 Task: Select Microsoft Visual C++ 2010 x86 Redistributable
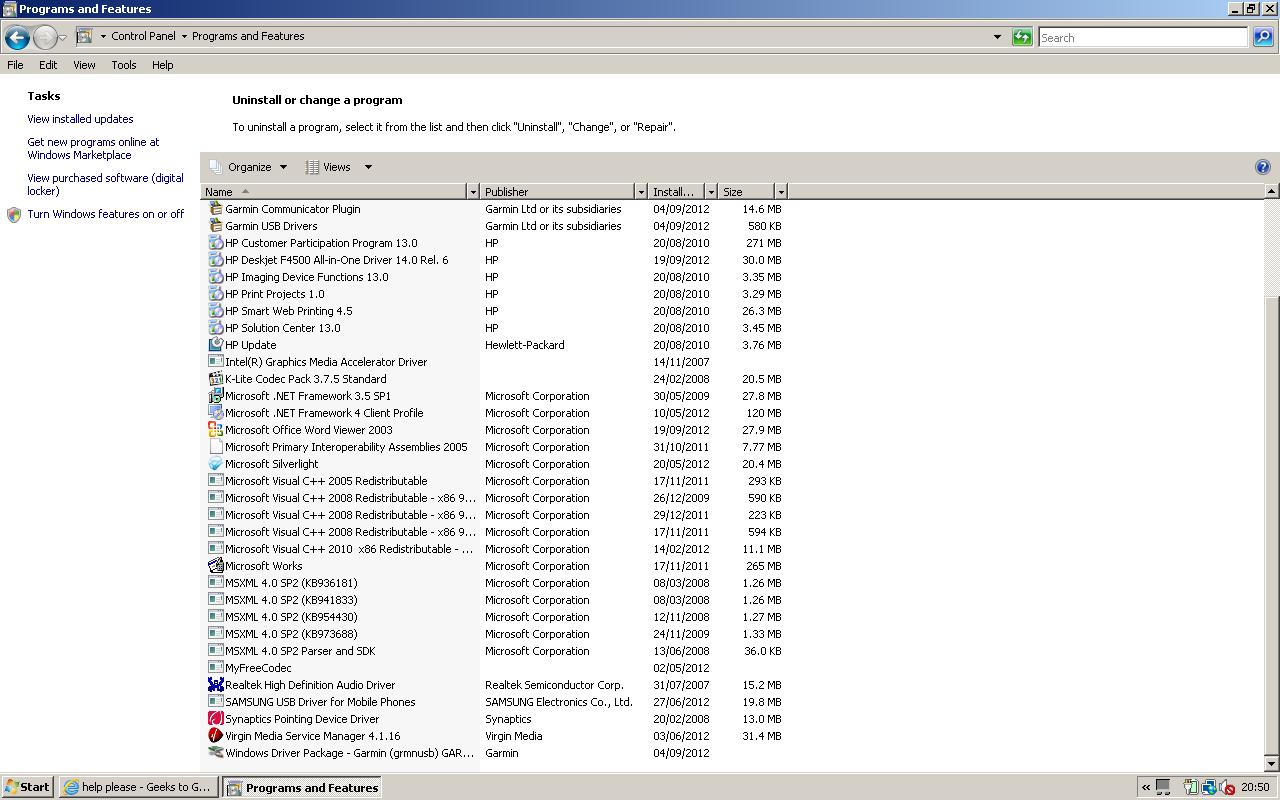494,549
